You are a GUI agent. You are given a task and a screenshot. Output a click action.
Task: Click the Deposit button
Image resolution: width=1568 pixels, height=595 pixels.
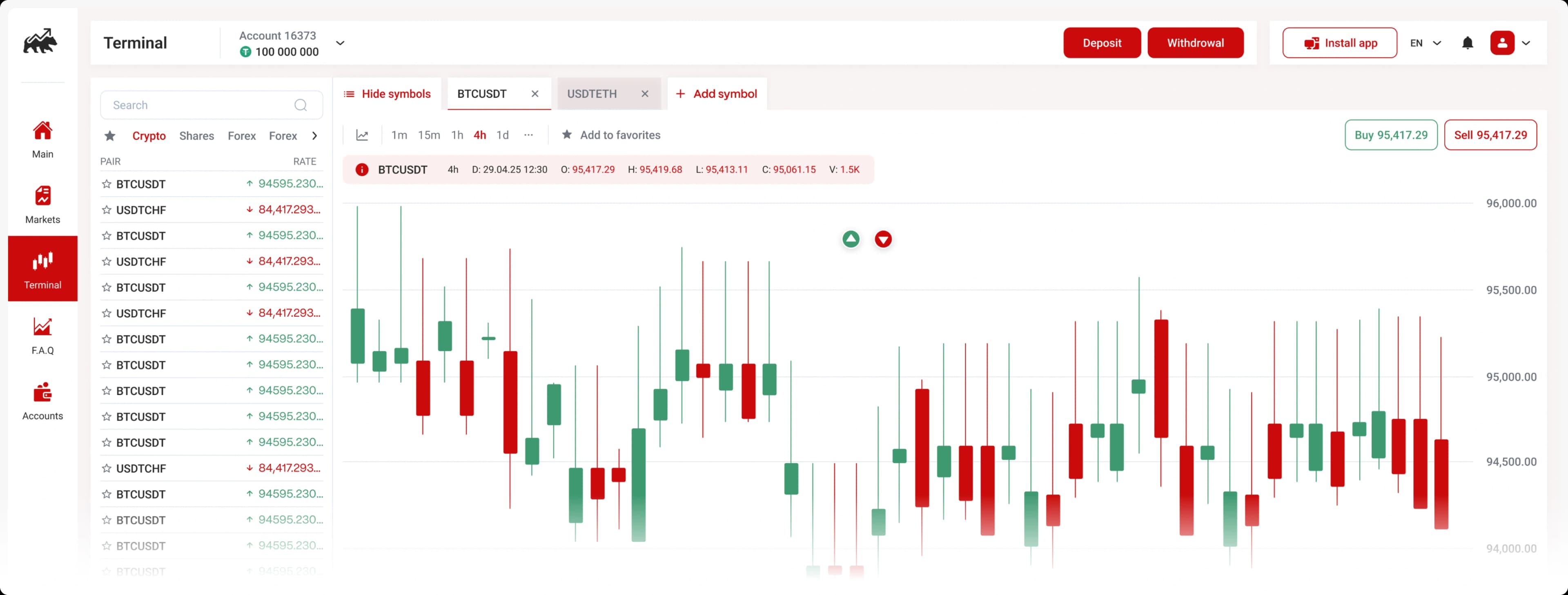(1102, 42)
